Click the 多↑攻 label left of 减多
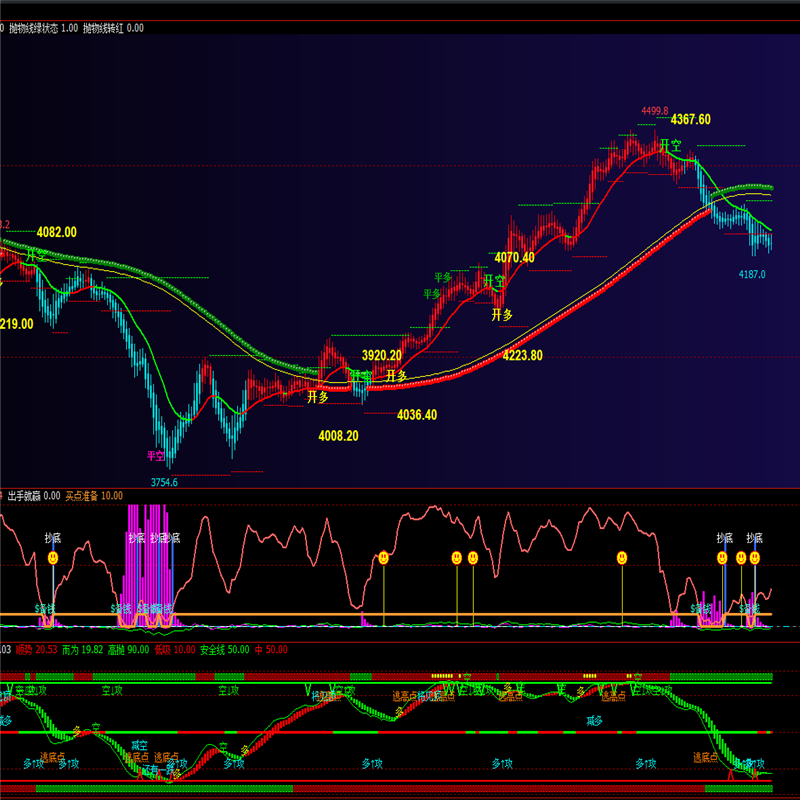Viewport: 800px width, 800px height. [x=502, y=764]
